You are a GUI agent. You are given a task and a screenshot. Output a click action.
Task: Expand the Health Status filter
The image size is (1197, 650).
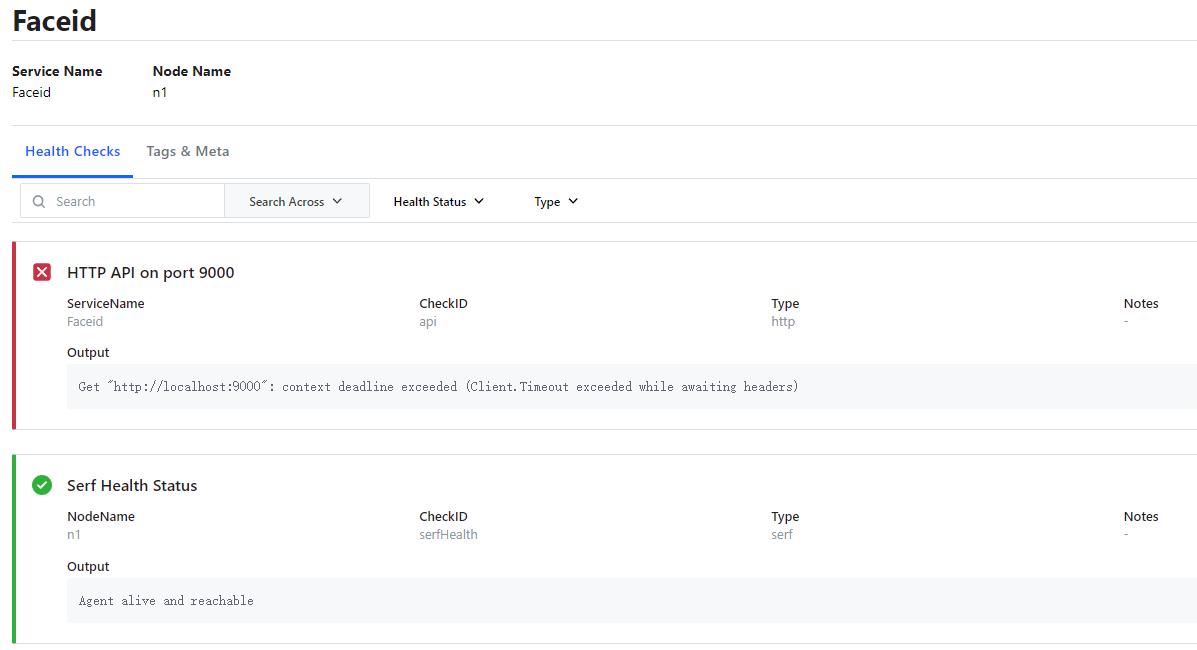438,201
